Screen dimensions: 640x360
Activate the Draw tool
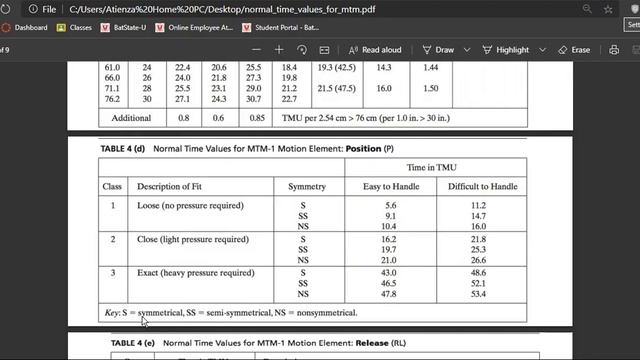coord(438,50)
